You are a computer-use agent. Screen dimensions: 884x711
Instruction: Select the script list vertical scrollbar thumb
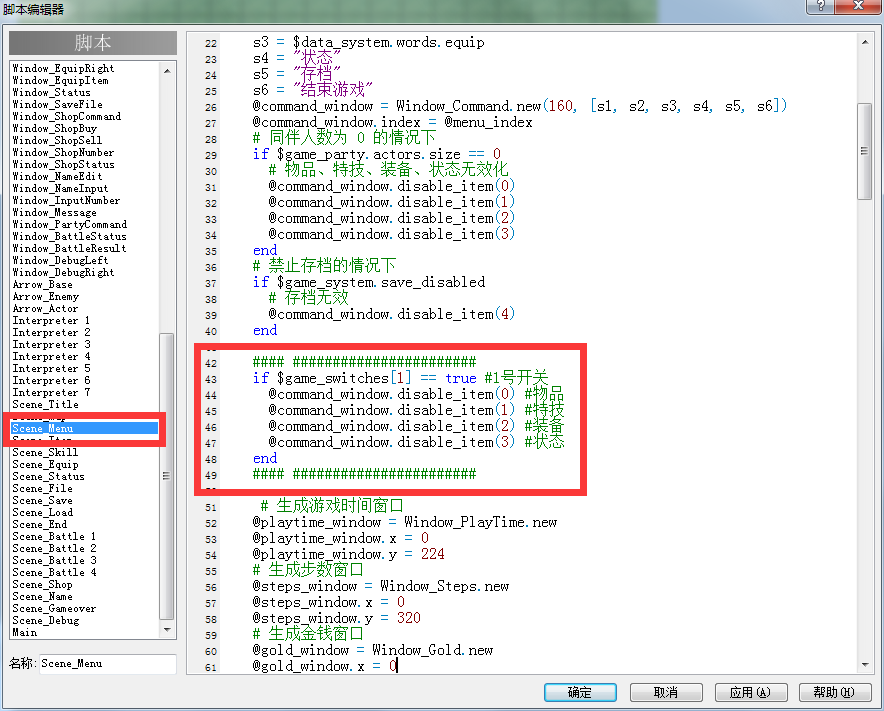pos(167,476)
